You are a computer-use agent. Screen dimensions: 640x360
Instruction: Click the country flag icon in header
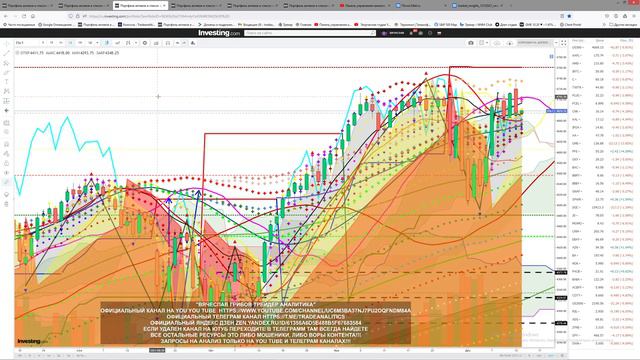pyautogui.click(x=439, y=33)
